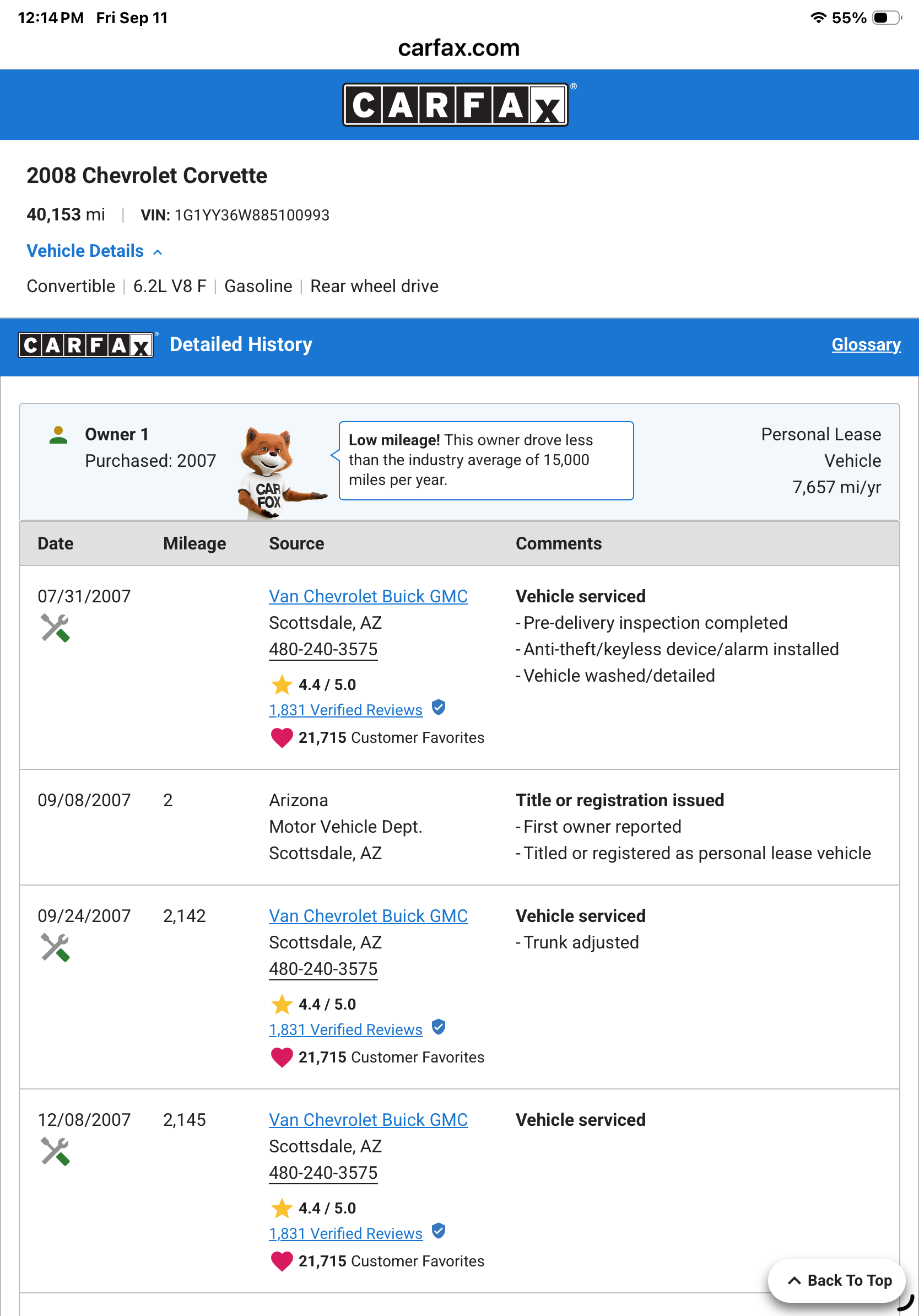The width and height of the screenshot is (919, 1316).
Task: Call 480-240-3575 in the 07/31/2007 entry
Action: coord(323,649)
